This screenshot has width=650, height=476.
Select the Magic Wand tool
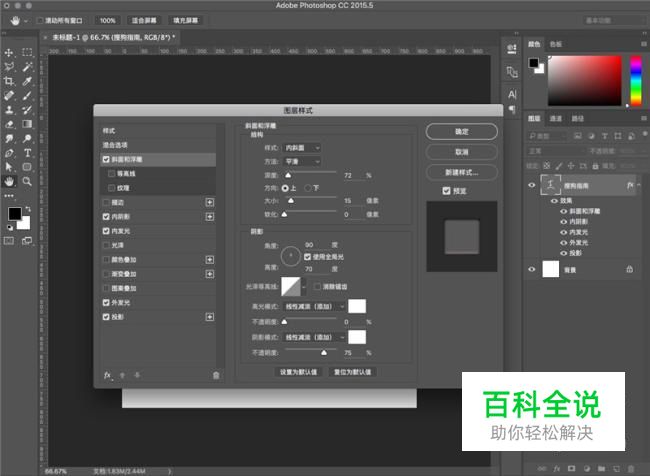pos(27,67)
